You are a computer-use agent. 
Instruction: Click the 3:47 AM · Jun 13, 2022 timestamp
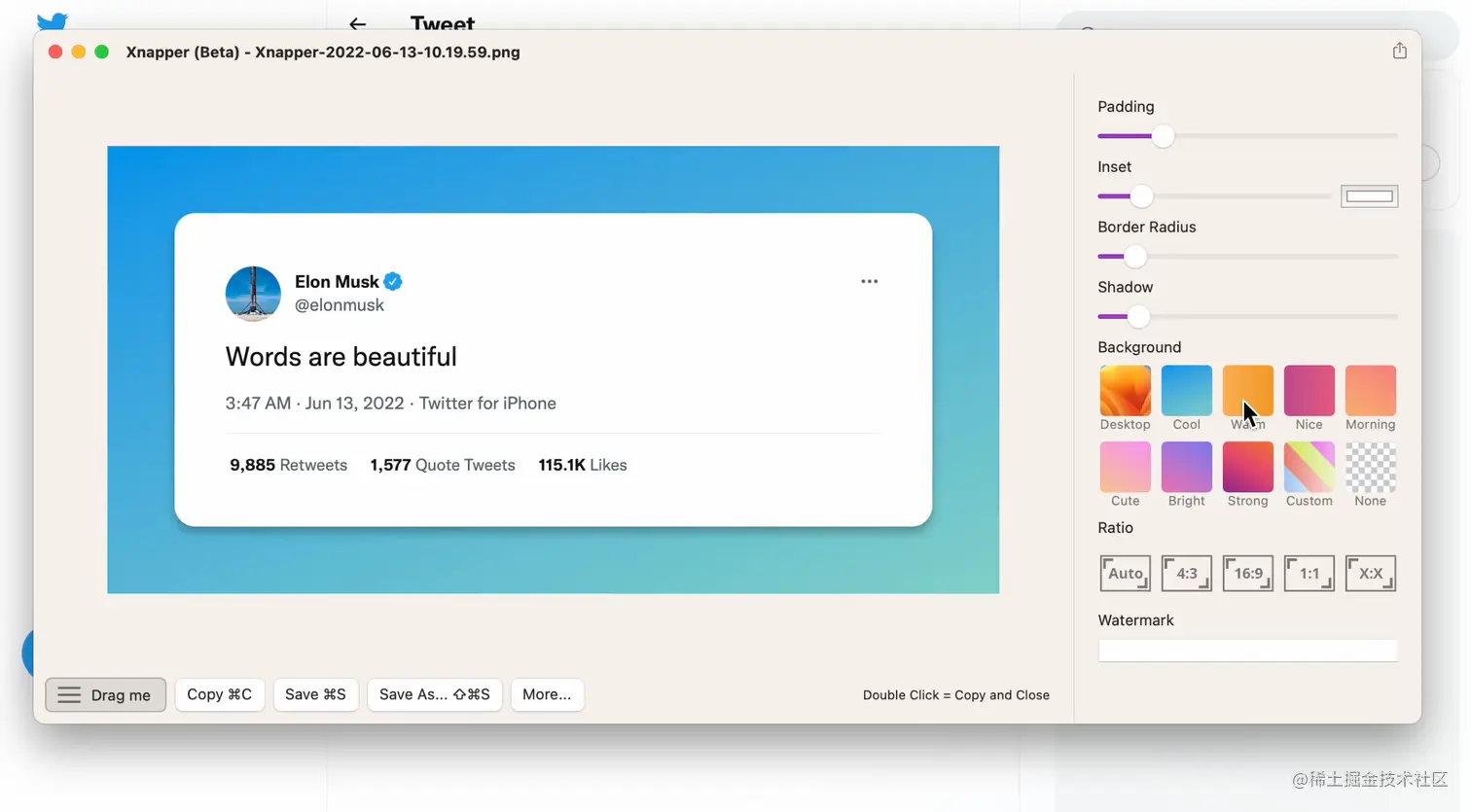(314, 404)
